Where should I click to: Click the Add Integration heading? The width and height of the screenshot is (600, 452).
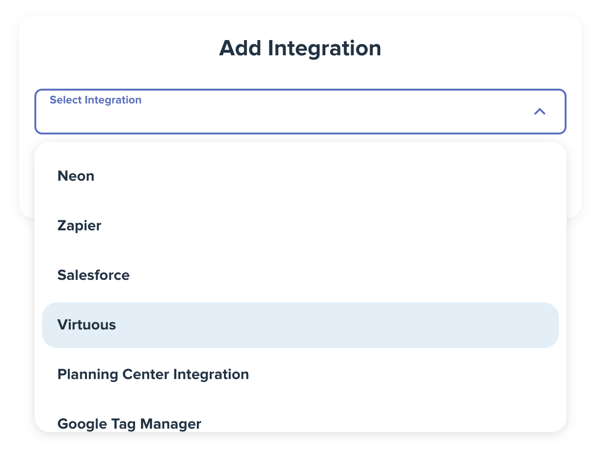click(300, 48)
